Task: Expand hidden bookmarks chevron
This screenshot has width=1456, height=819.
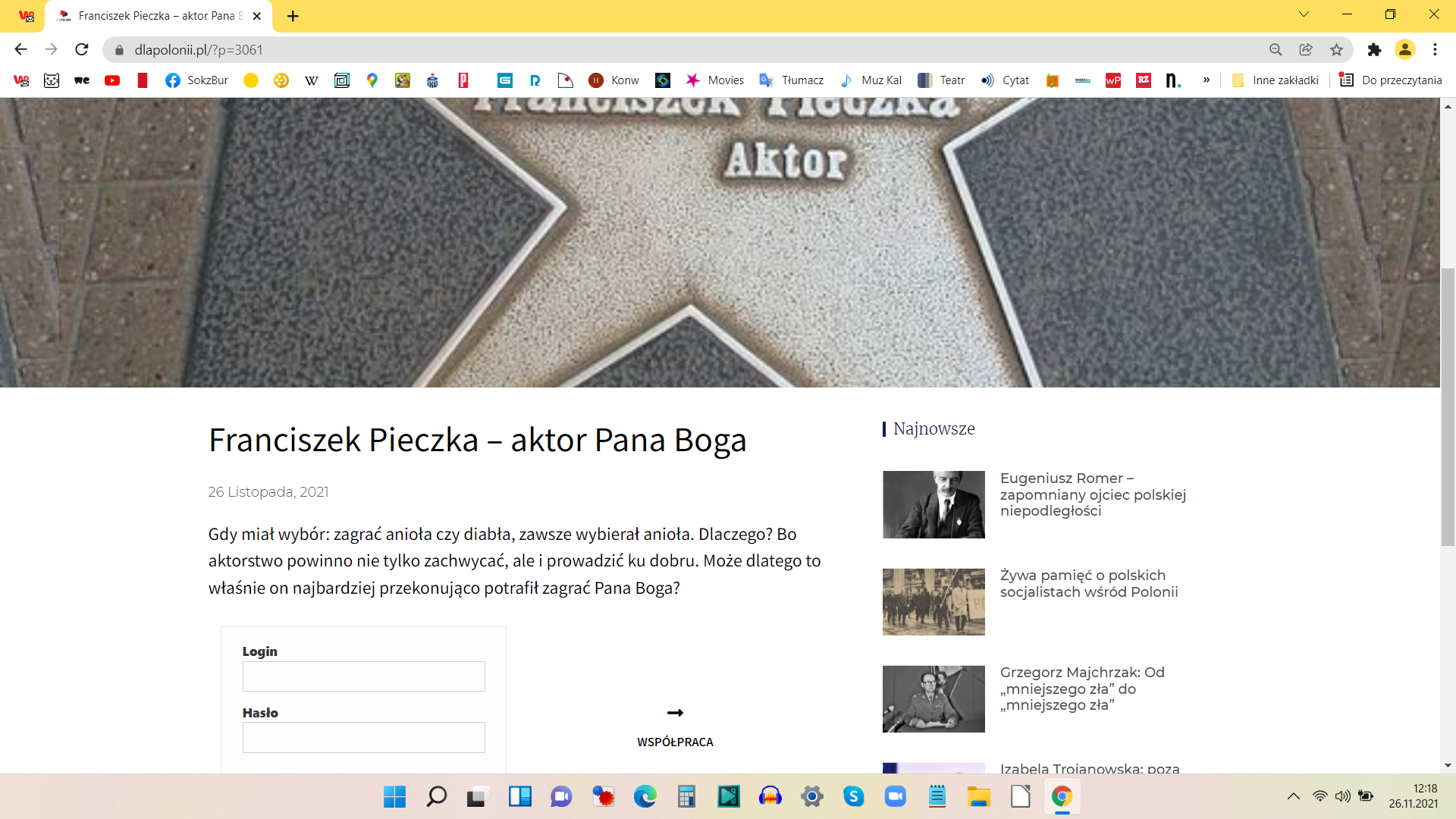Action: 1206,80
